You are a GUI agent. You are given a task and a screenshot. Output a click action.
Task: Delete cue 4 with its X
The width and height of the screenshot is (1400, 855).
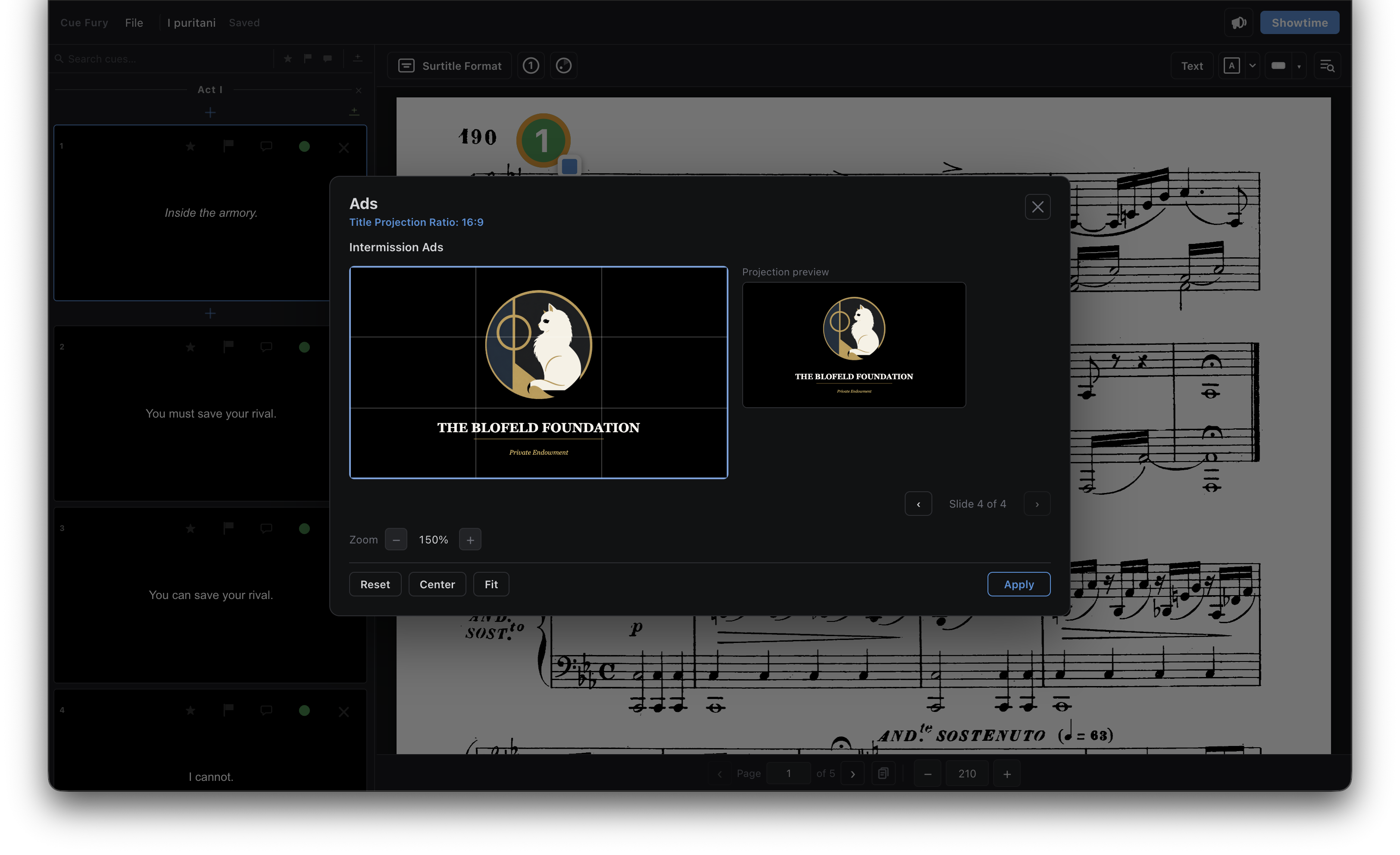pyautogui.click(x=344, y=711)
